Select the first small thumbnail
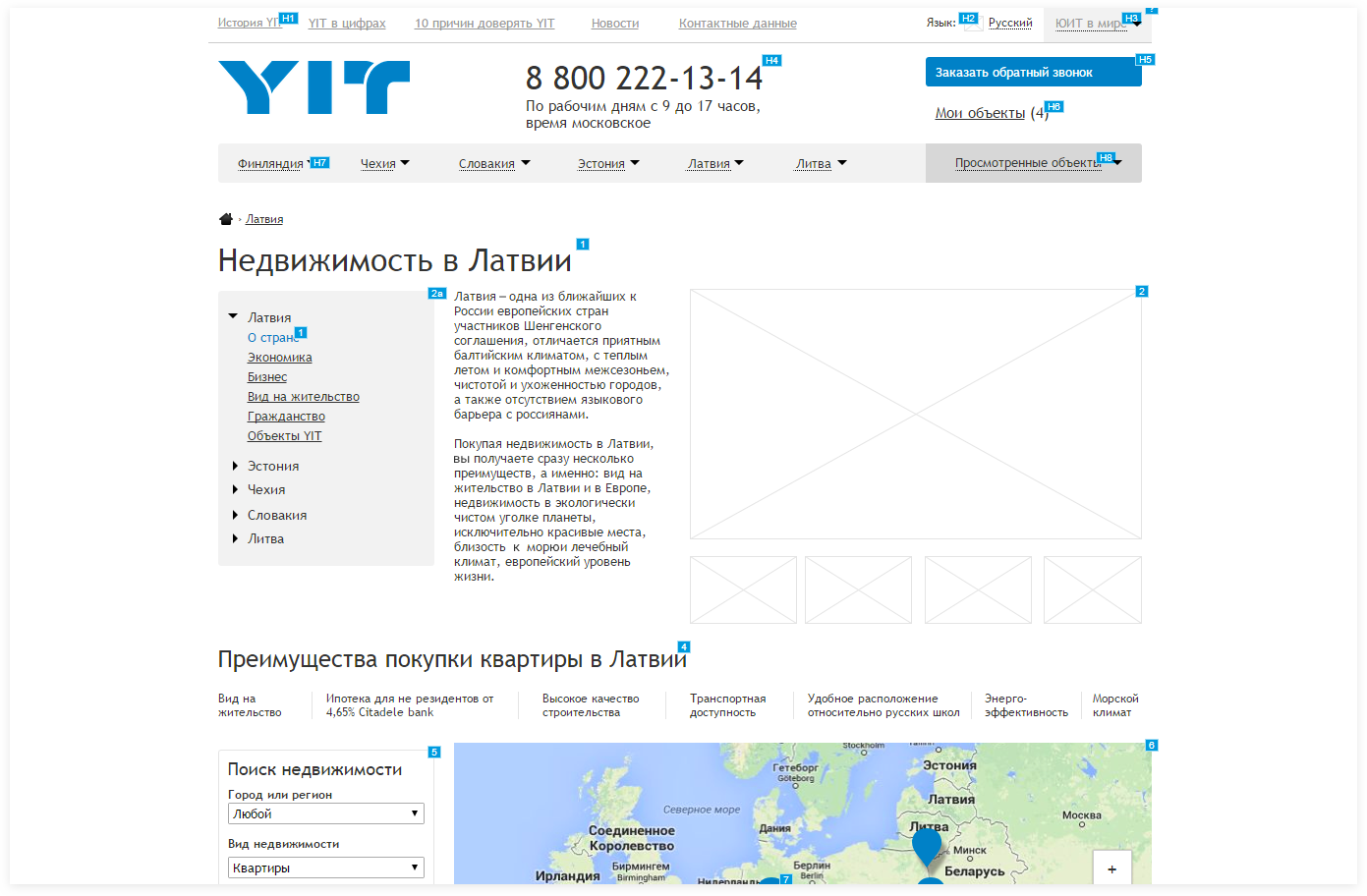 [x=743, y=589]
